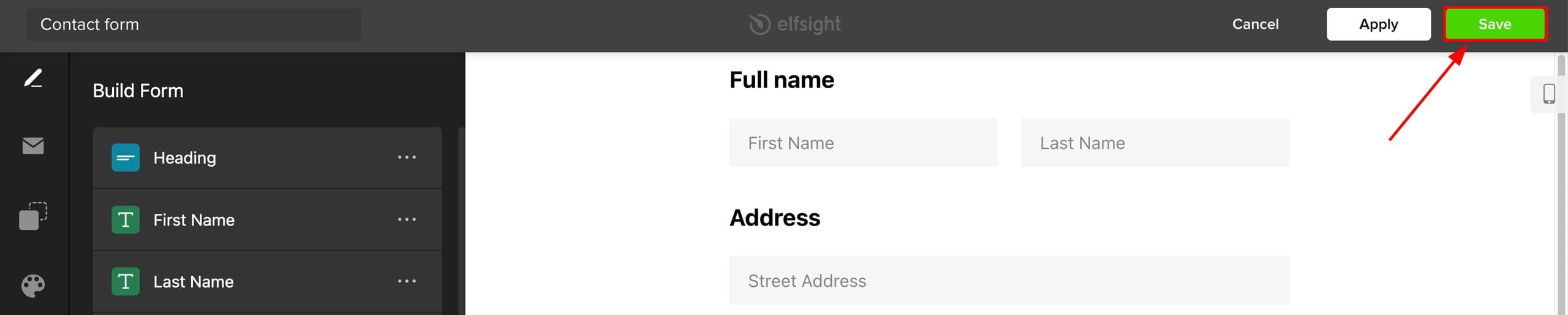The image size is (1568, 315).
Task: Edit the Contact form widget name field
Action: tap(194, 25)
